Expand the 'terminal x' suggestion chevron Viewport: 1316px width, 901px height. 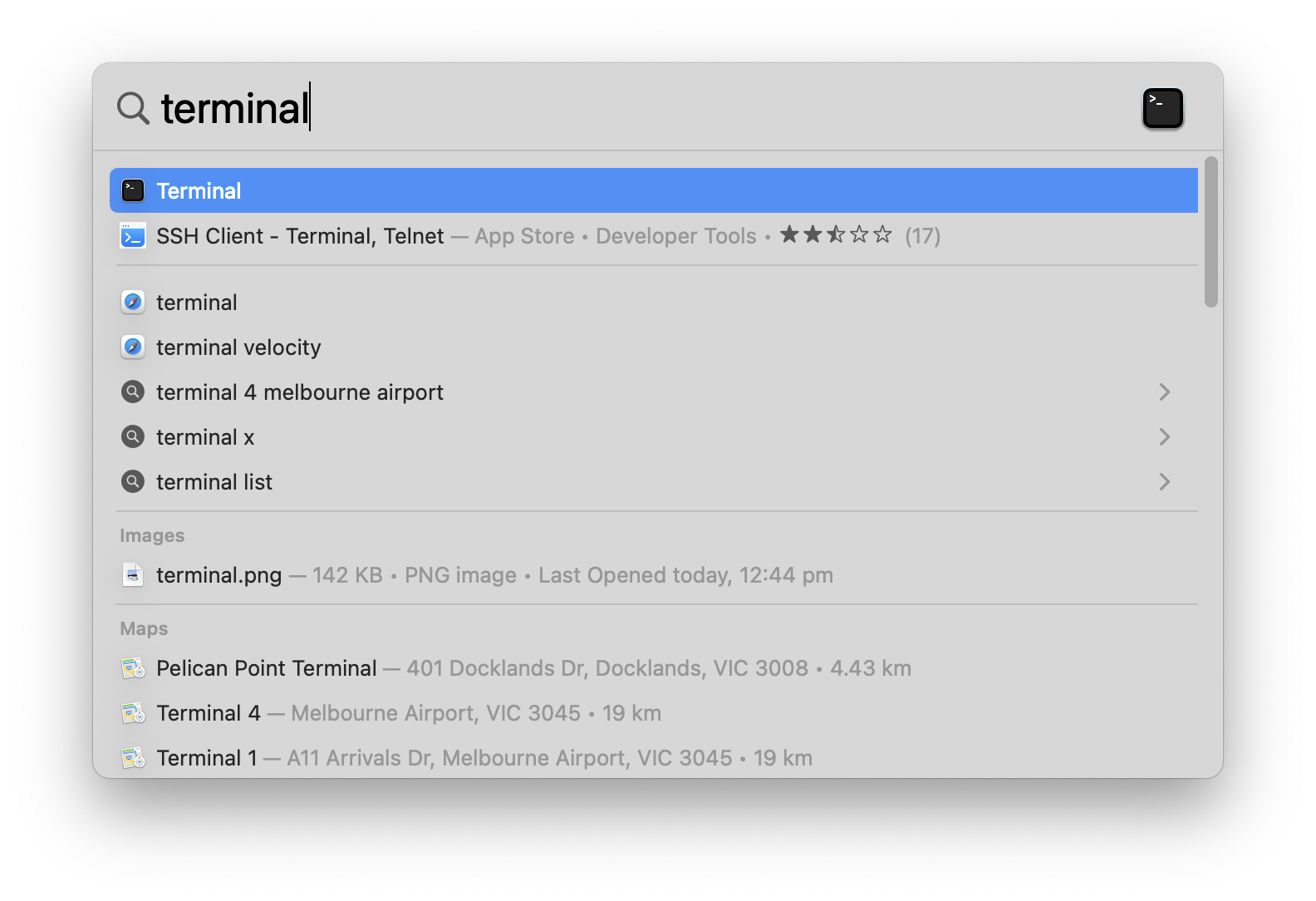pos(1164,437)
